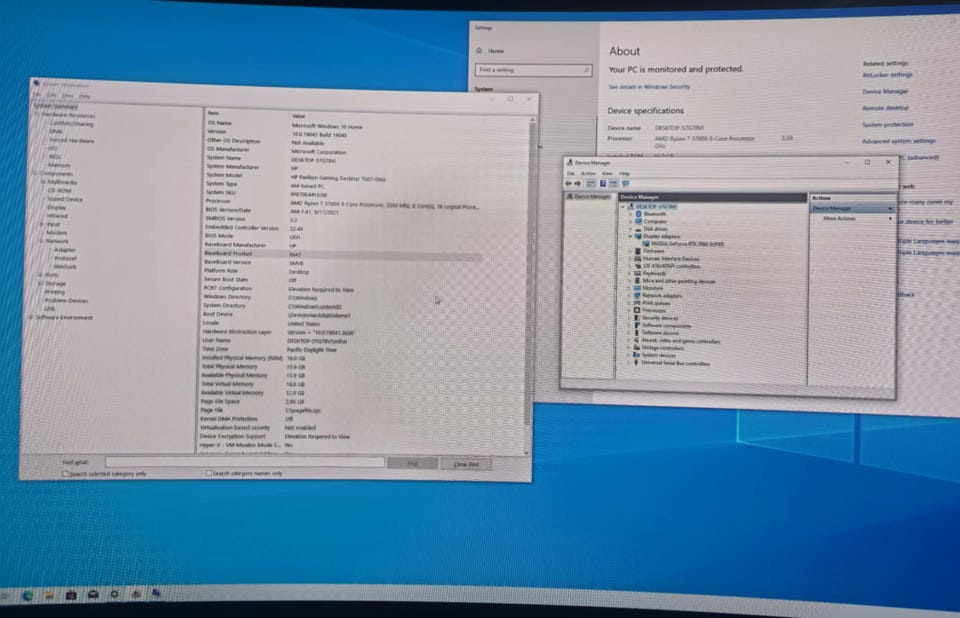The height and width of the screenshot is (618, 960).
Task: Select the Firmware category in Device Manager
Action: (653, 251)
